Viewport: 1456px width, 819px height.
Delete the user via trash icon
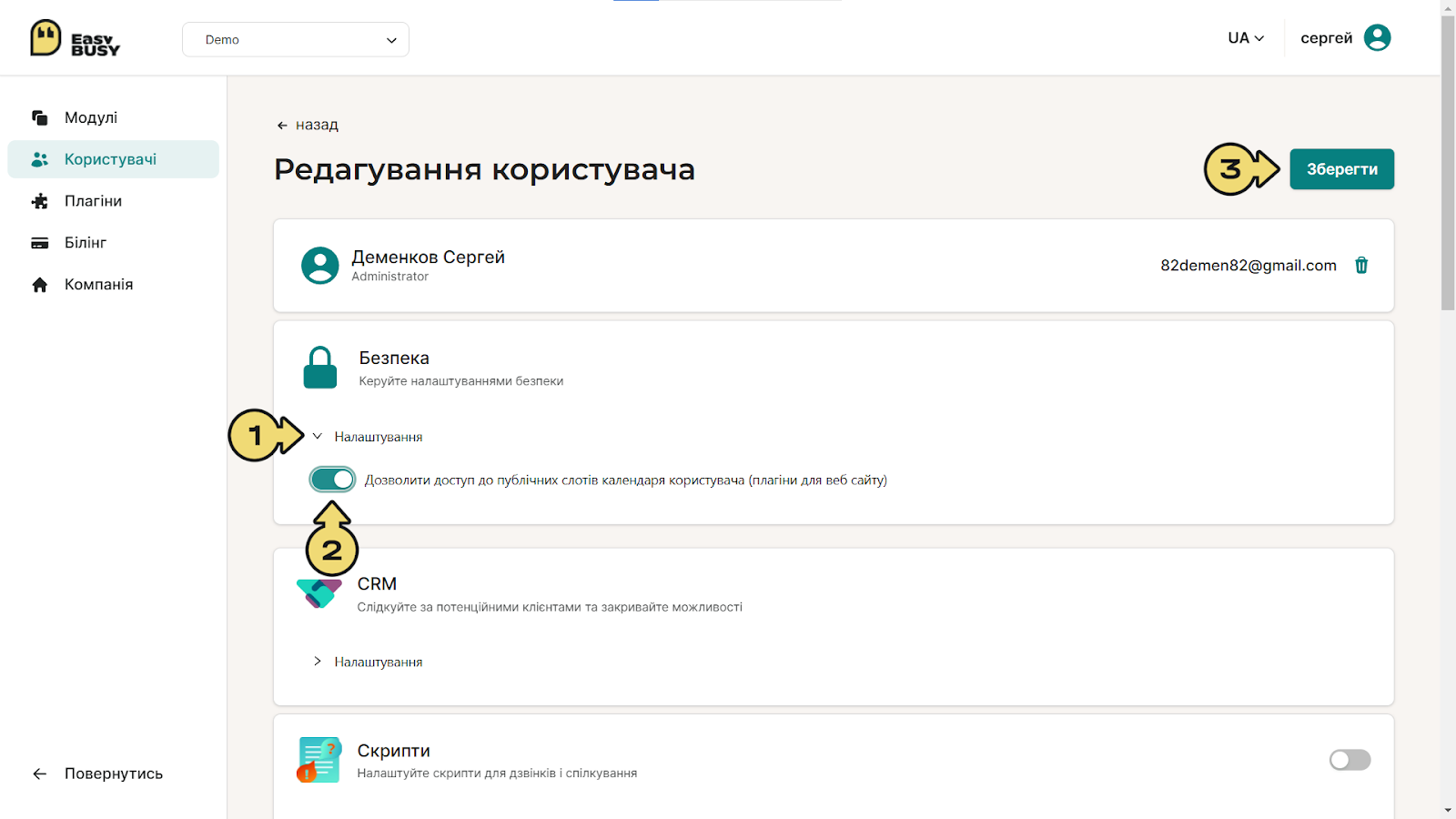pyautogui.click(x=1361, y=266)
